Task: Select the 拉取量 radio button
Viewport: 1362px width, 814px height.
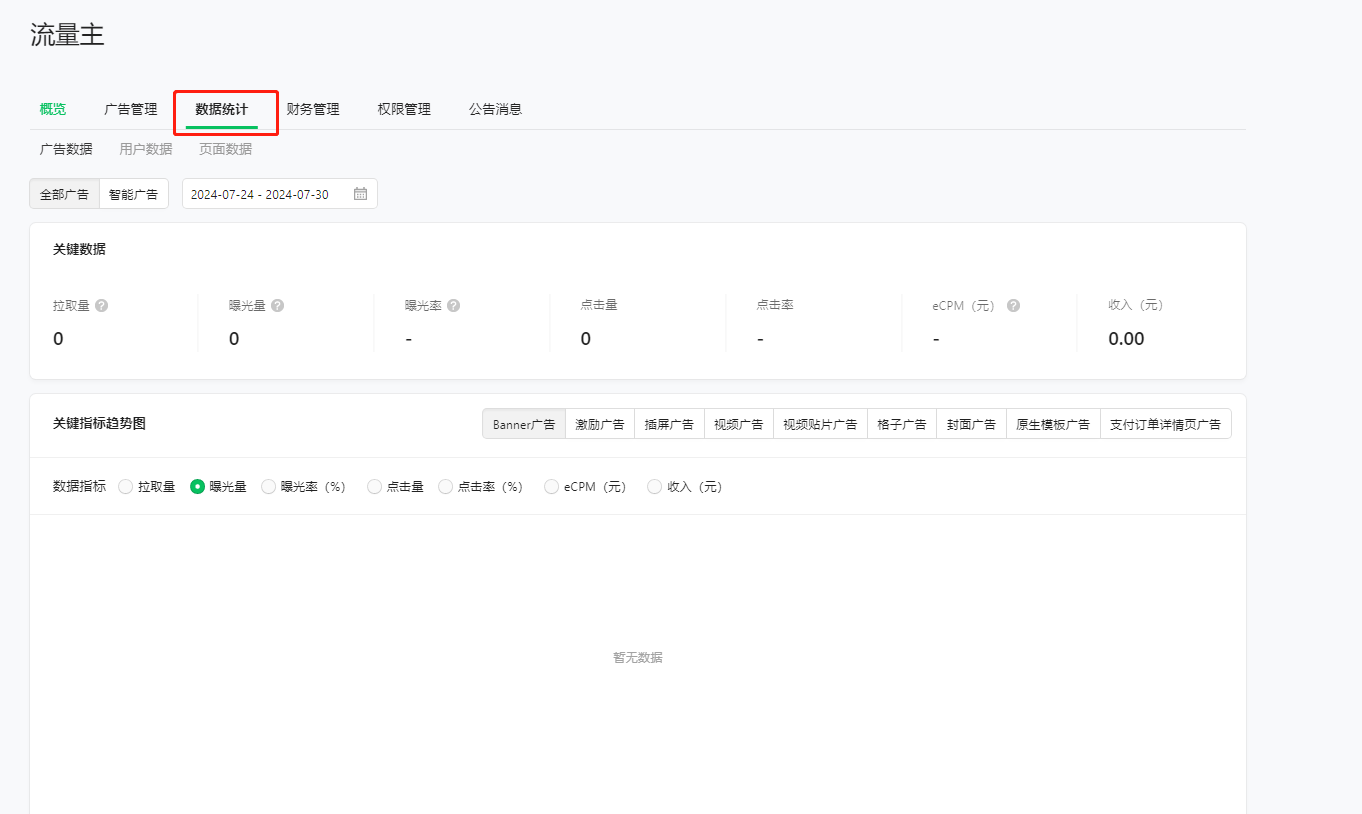Action: [125, 487]
